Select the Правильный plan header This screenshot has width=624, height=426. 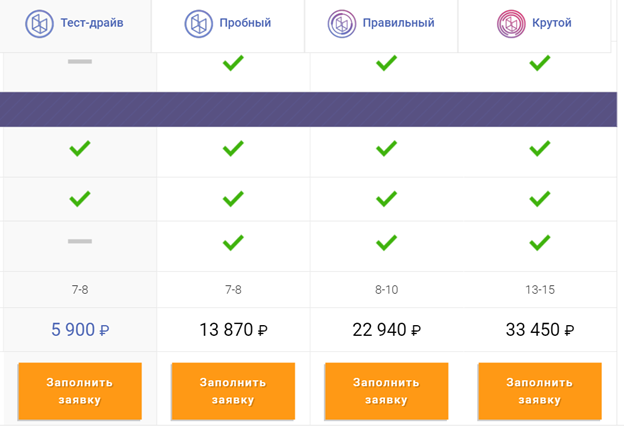click(x=381, y=25)
